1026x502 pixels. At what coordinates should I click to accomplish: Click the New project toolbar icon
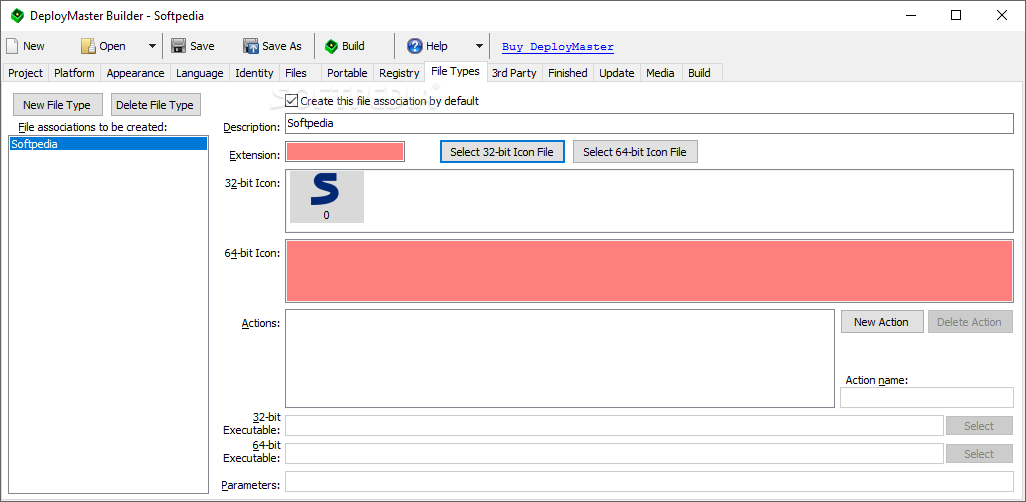click(x=12, y=46)
